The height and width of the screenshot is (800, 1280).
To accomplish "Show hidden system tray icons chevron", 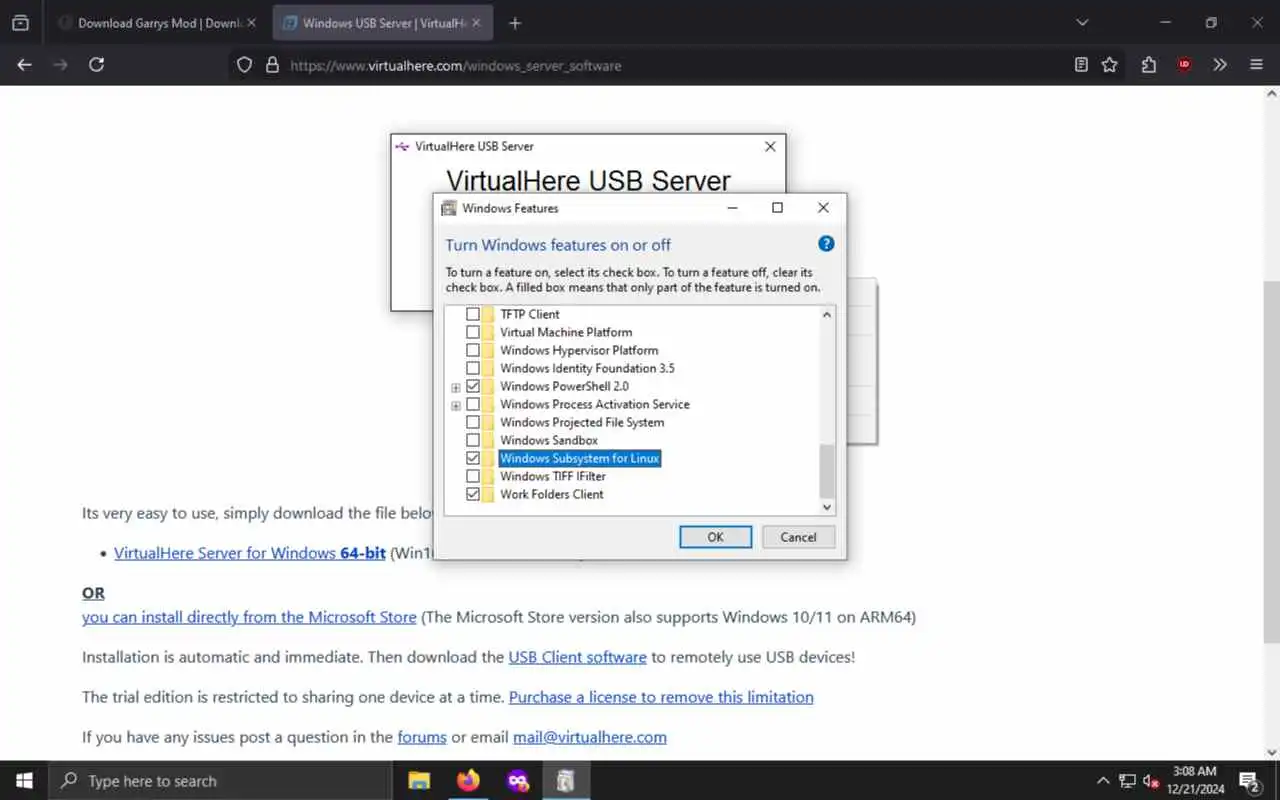I will click(x=1103, y=781).
